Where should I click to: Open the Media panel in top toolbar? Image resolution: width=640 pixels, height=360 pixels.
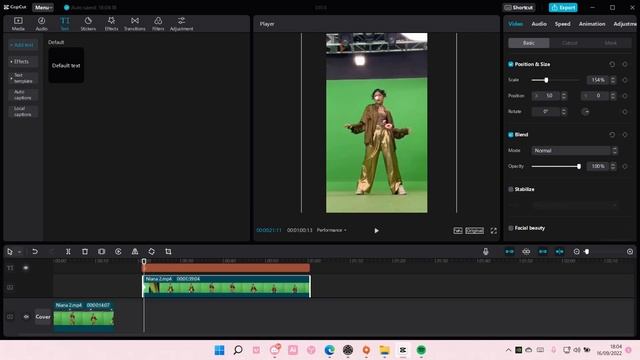click(x=18, y=24)
